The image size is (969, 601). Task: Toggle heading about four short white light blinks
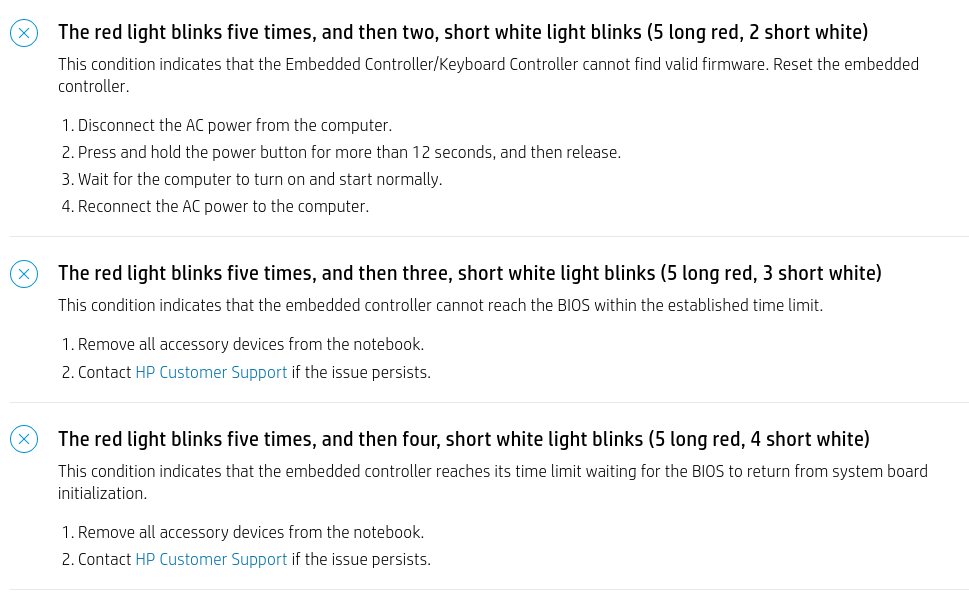pos(463,439)
